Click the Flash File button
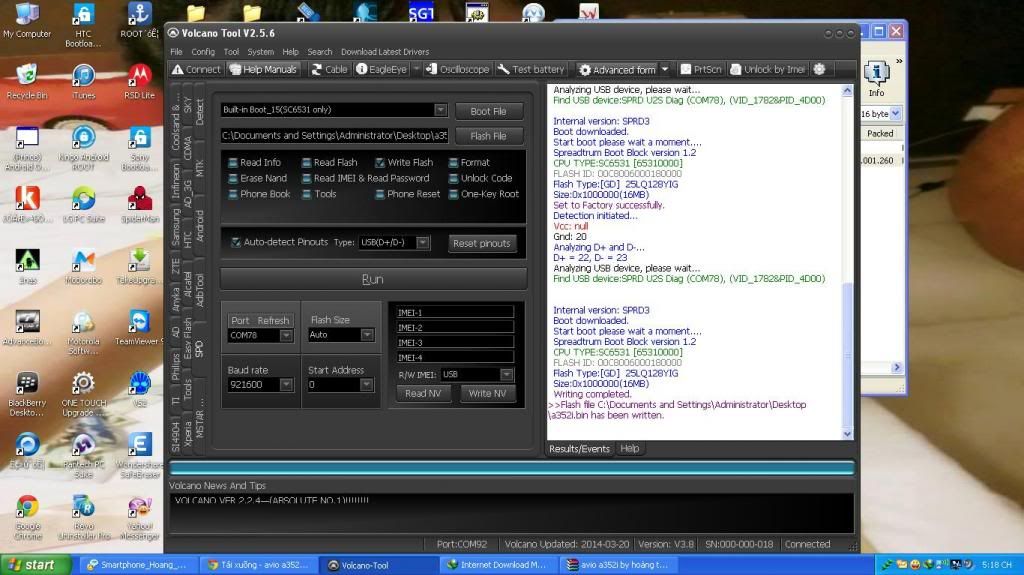 pyautogui.click(x=488, y=136)
